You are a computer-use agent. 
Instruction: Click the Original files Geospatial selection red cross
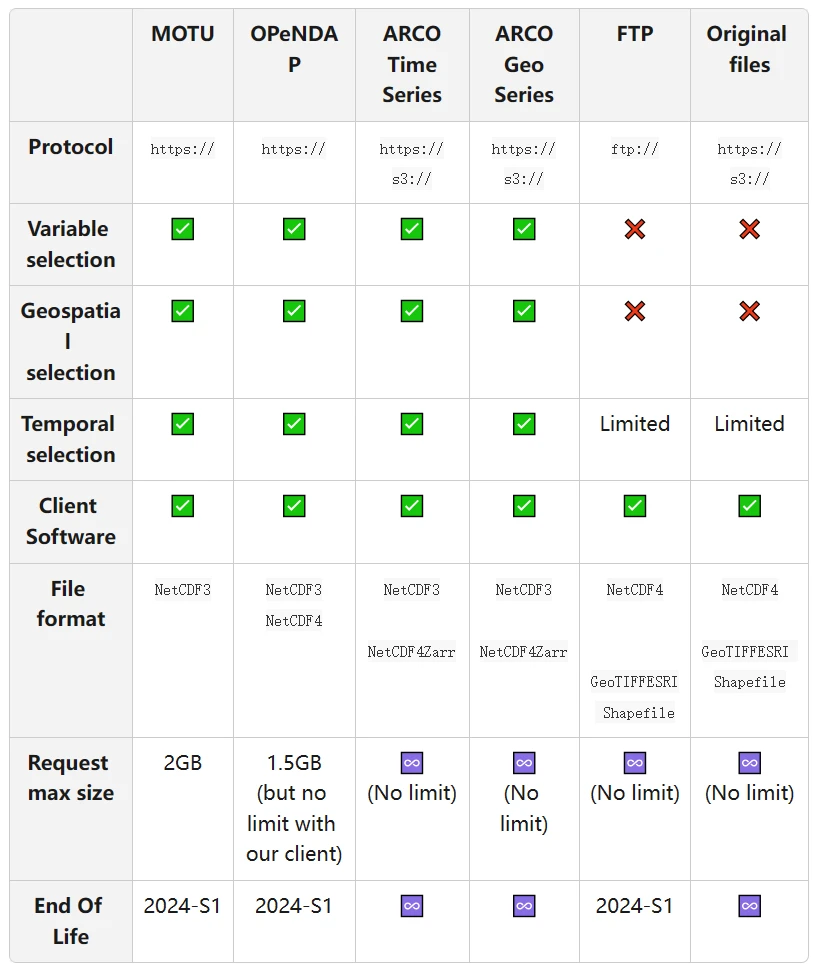(749, 311)
